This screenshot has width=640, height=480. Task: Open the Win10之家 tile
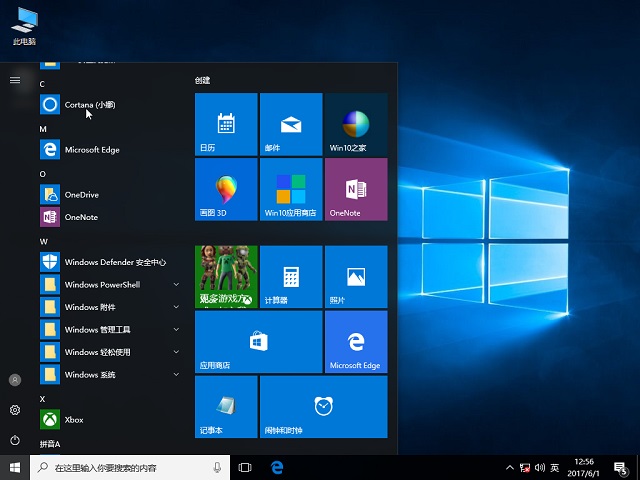click(x=356, y=124)
